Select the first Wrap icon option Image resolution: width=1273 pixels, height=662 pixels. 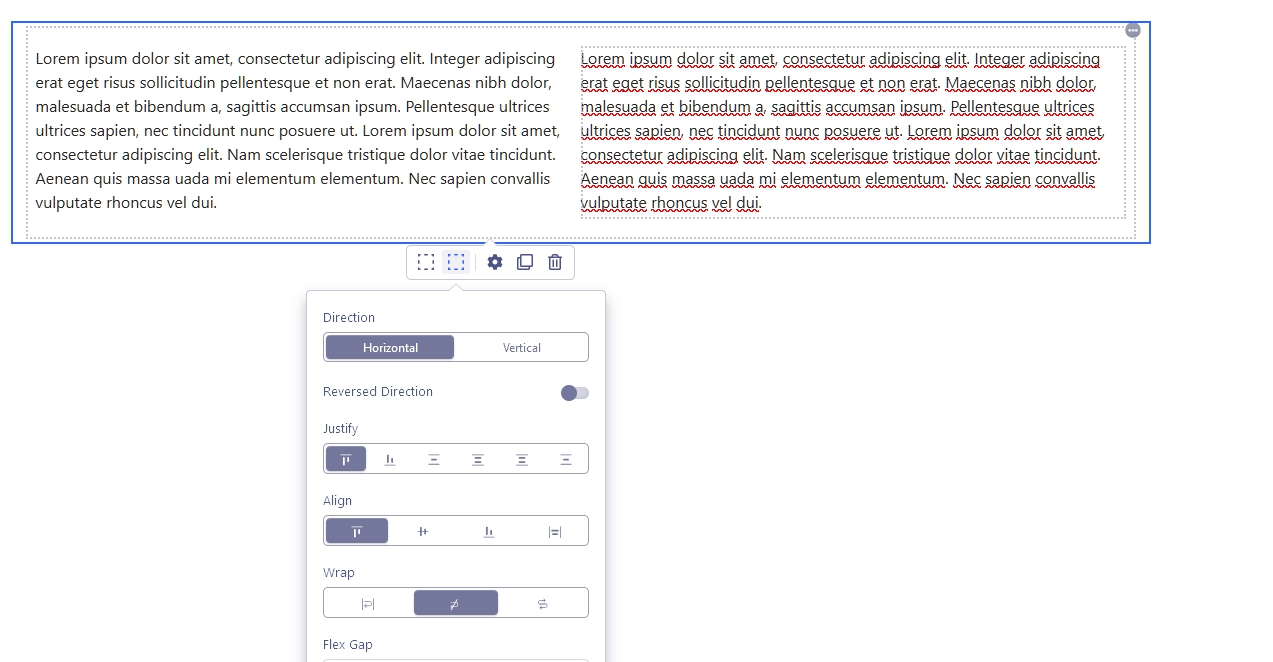(x=368, y=603)
